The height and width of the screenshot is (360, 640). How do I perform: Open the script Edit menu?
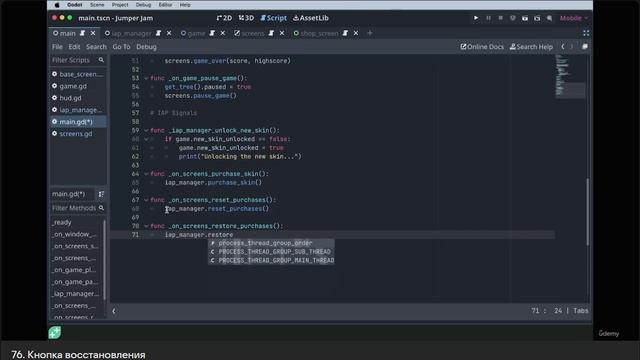click(74, 47)
